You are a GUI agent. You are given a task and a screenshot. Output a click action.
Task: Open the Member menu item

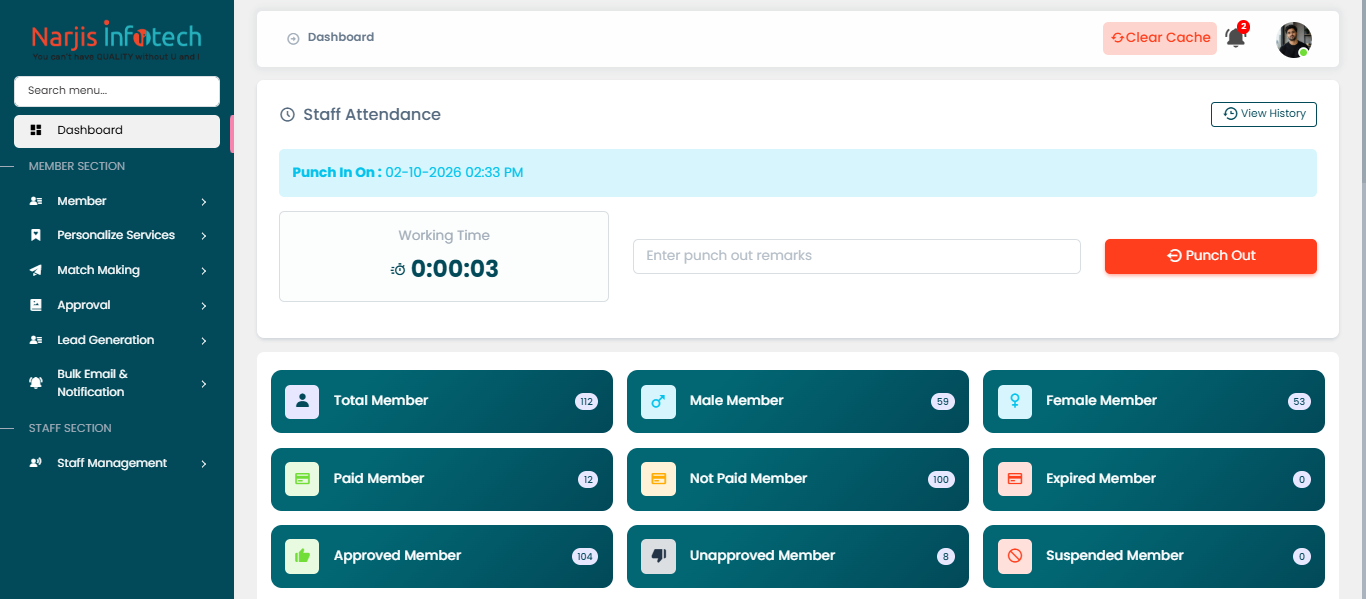[117, 201]
